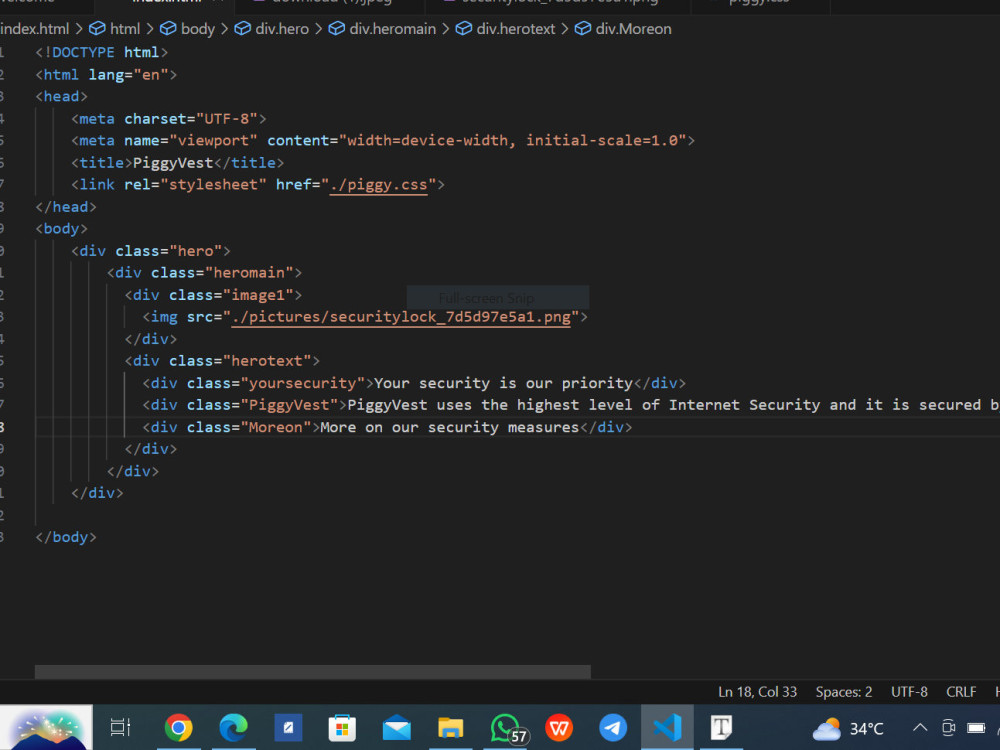Screen dimensions: 1000x750
Task: Open the html breadcrumb element
Action: [x=115, y=29]
